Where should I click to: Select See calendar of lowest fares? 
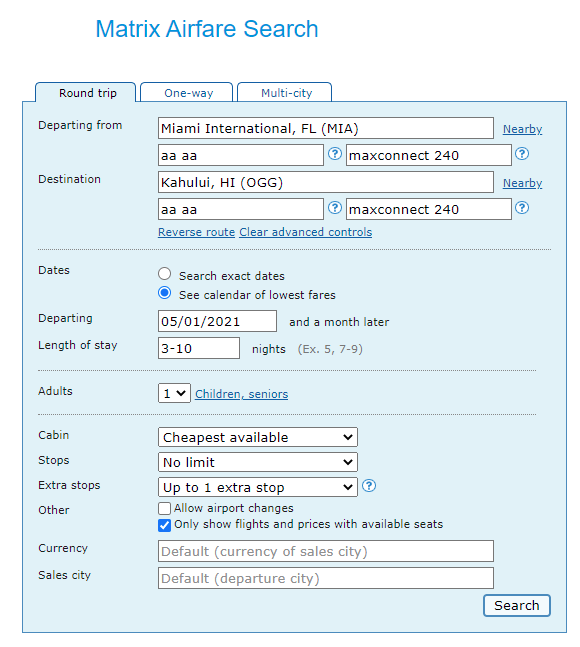(165, 293)
